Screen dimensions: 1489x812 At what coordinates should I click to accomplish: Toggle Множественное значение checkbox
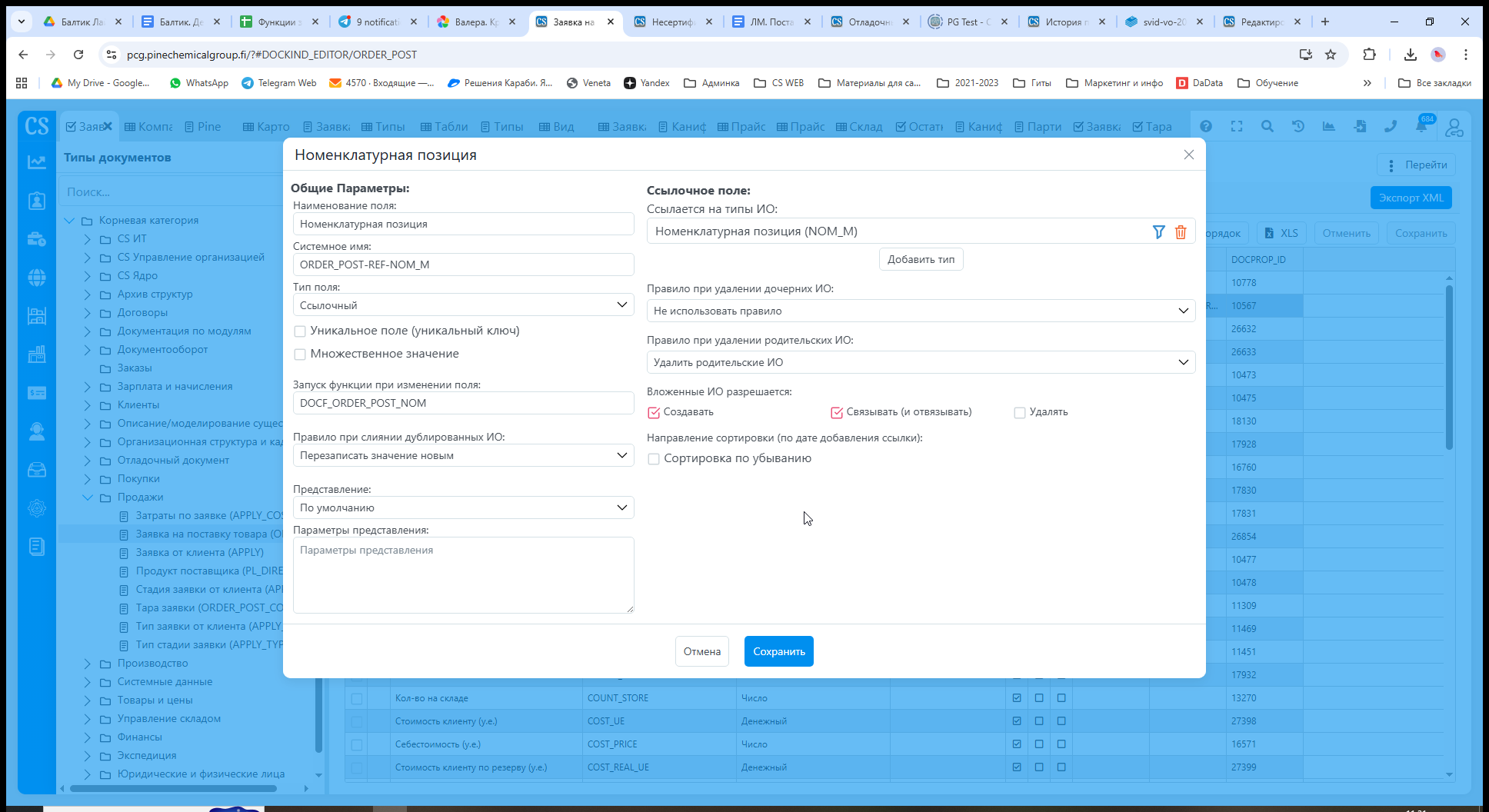click(x=300, y=354)
